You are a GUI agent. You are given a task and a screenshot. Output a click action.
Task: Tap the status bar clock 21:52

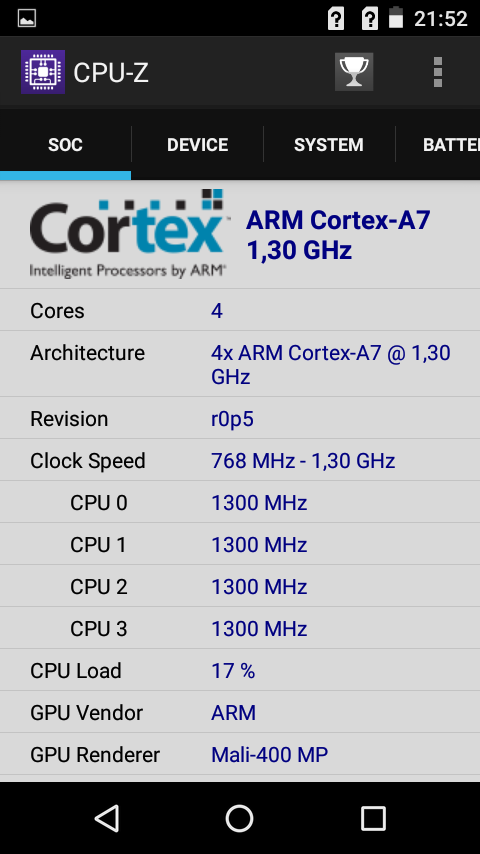pos(441,19)
